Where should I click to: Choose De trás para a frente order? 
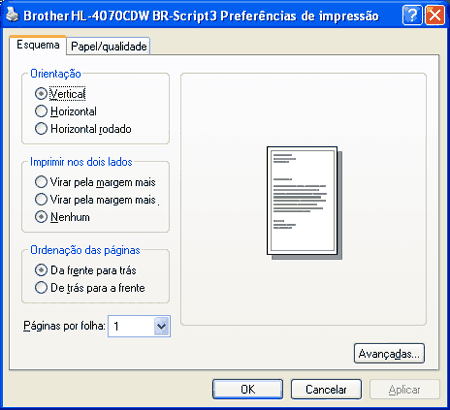pyautogui.click(x=90, y=288)
